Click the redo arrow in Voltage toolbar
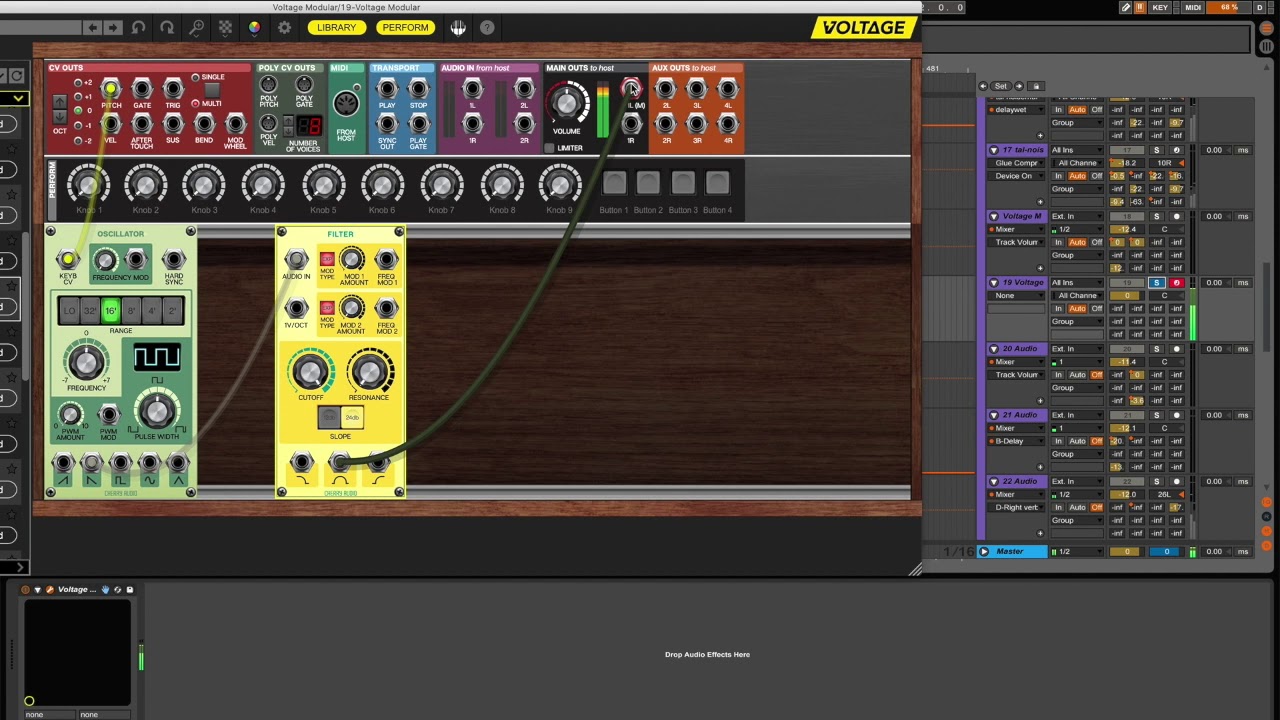The image size is (1280, 720). coord(167,28)
